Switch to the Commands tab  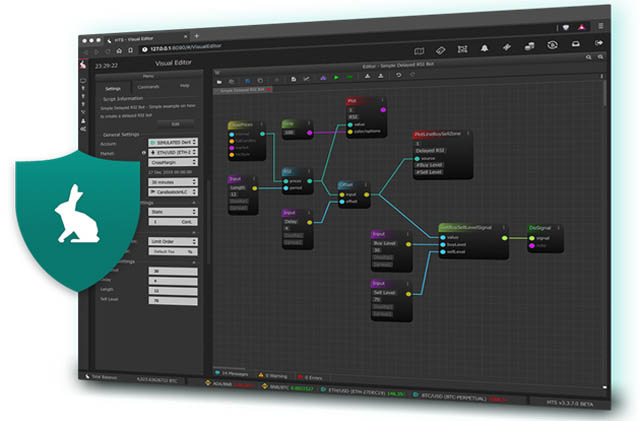tap(148, 87)
